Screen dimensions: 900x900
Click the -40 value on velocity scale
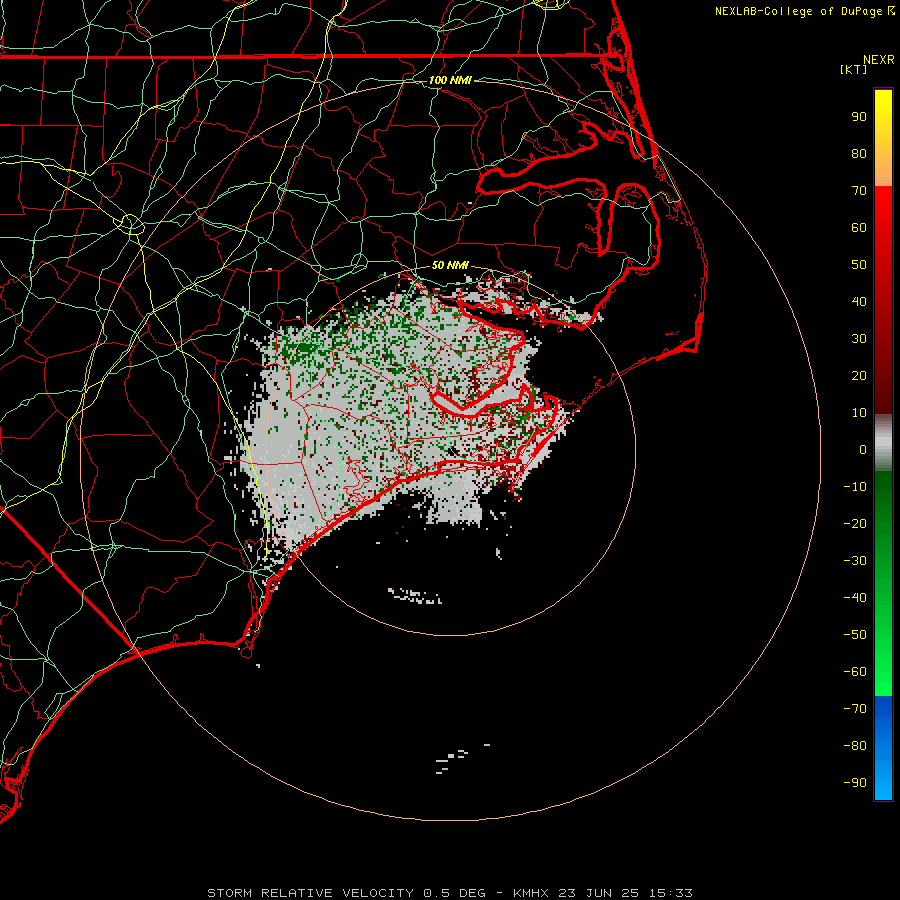click(855, 598)
